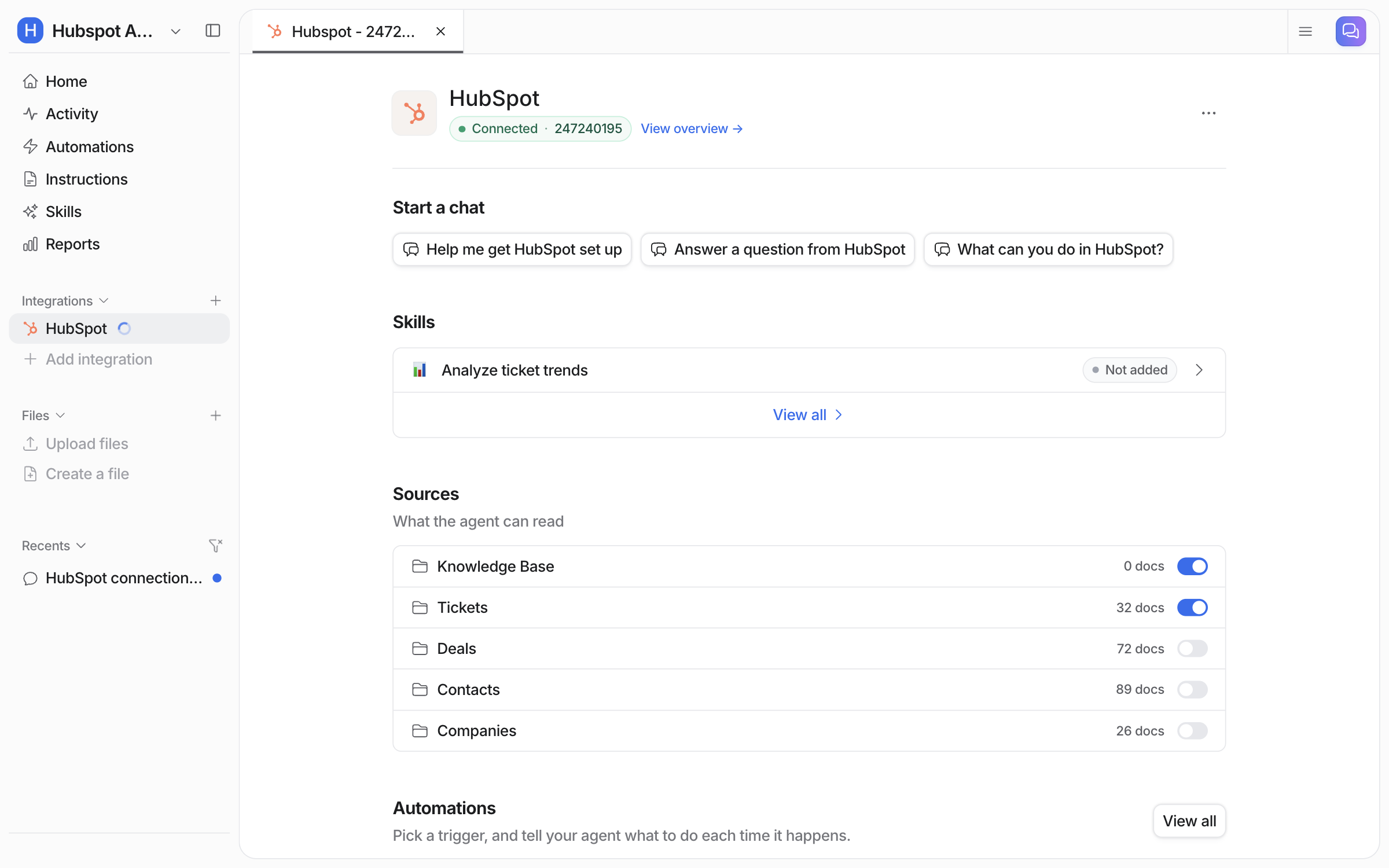Click the View overview link
The height and width of the screenshot is (868, 1389).
point(692,128)
